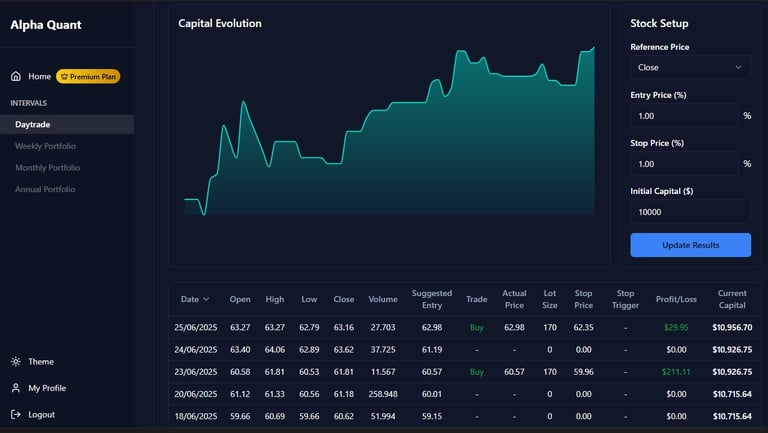Click the Home house icon
Image resolution: width=768 pixels, height=433 pixels.
pos(16,76)
